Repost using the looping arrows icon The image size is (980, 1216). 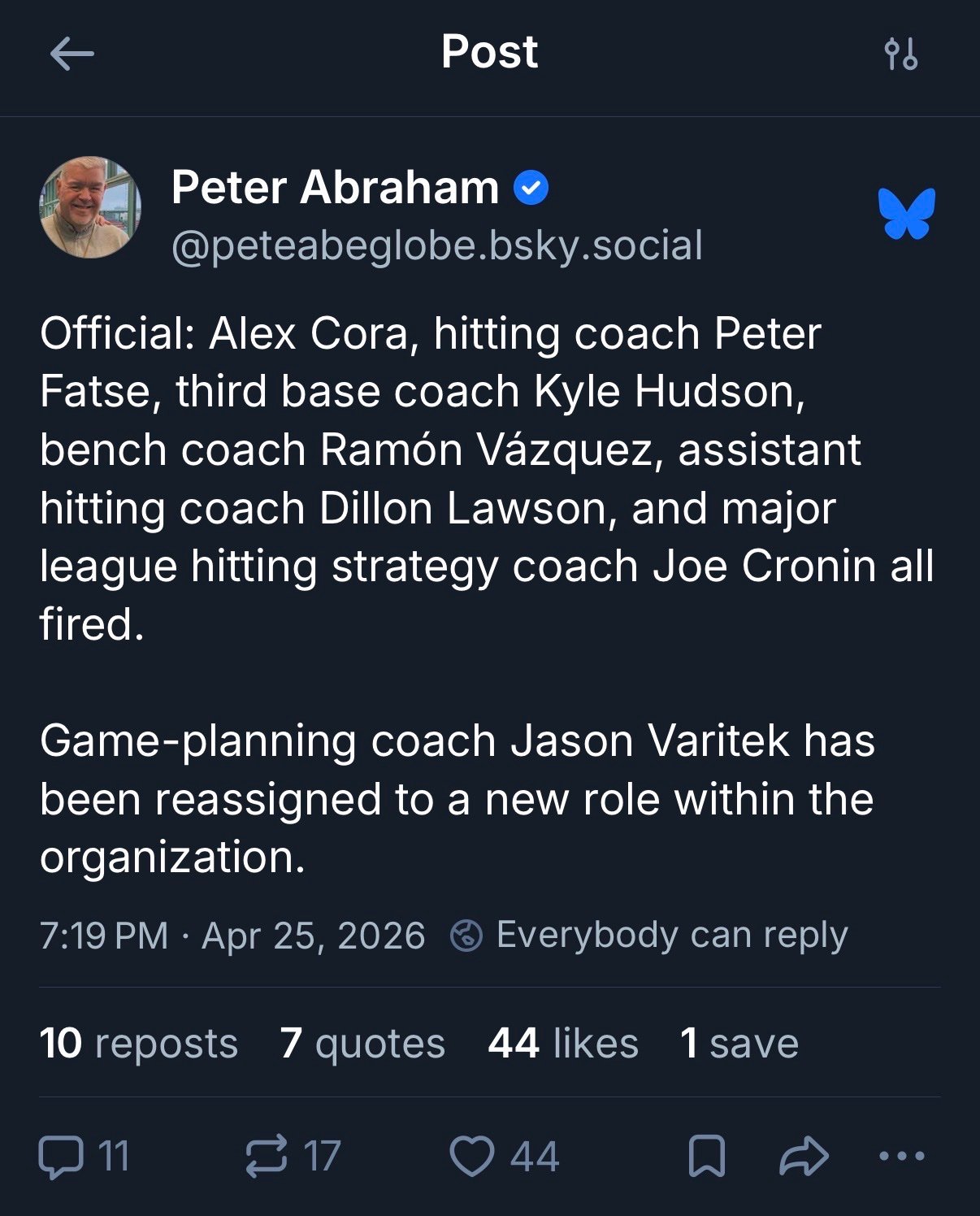tap(267, 1157)
